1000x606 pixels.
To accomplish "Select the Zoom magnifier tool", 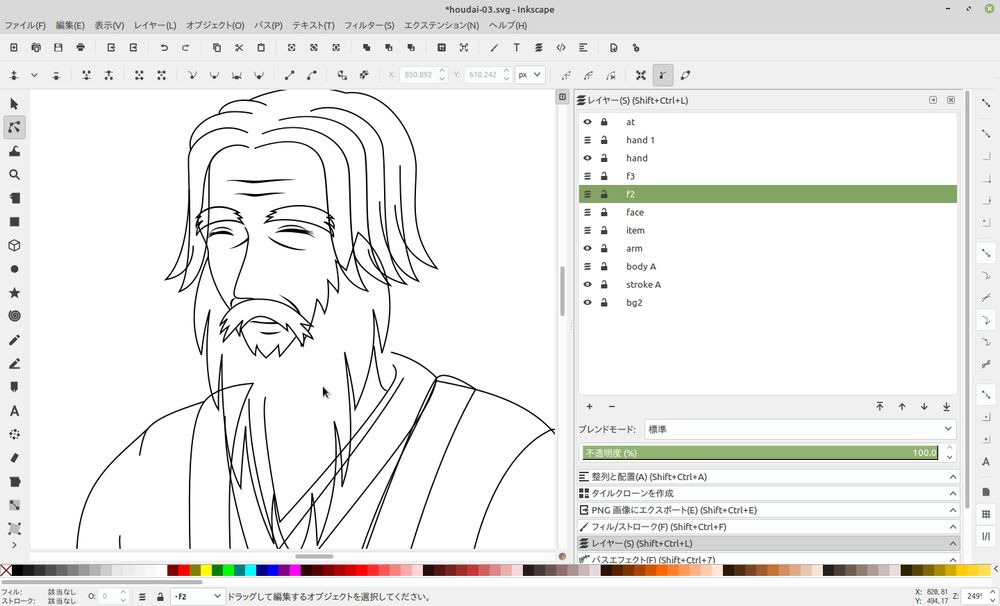I will pyautogui.click(x=14, y=174).
